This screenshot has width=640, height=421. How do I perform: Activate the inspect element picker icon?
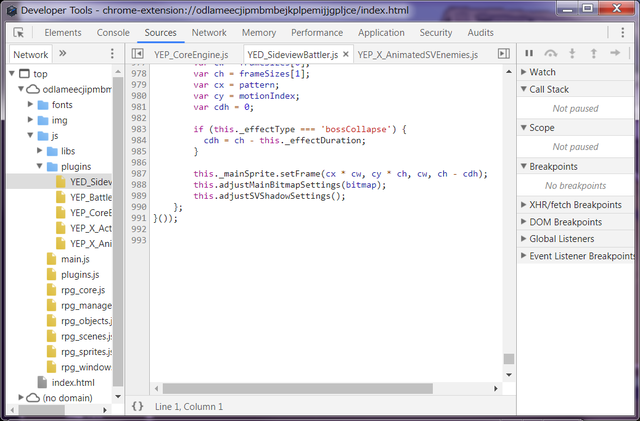tap(18, 33)
